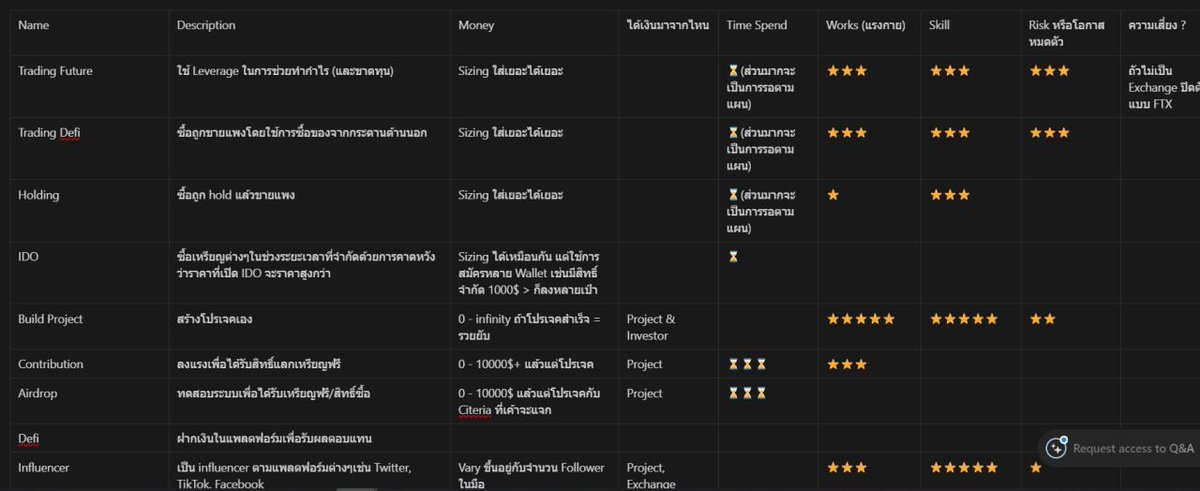Click the five-star Skill rating in Influencer row

[964, 467]
